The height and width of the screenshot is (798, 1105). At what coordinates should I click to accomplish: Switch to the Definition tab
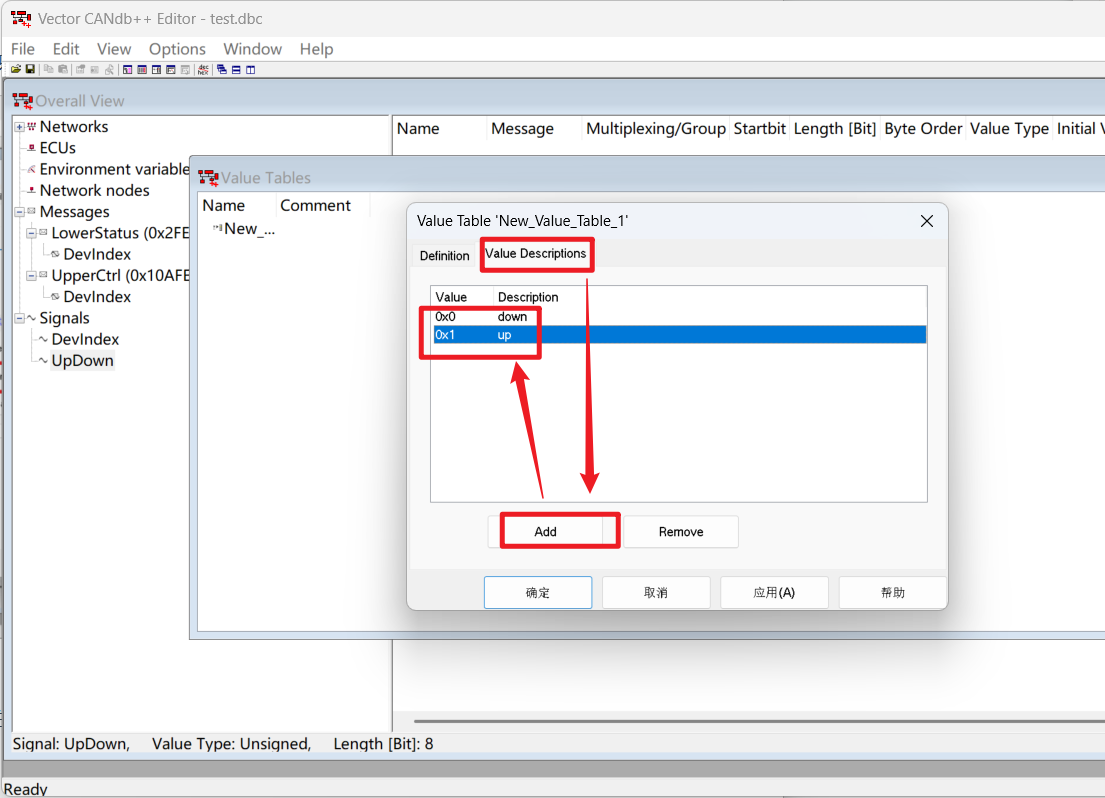444,256
